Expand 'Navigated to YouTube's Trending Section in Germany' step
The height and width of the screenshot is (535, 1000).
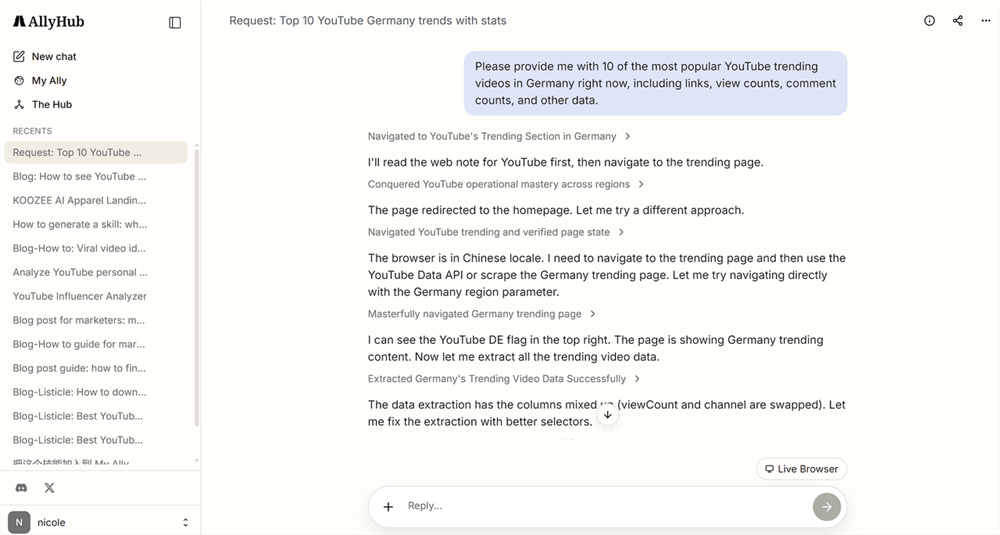(499, 136)
